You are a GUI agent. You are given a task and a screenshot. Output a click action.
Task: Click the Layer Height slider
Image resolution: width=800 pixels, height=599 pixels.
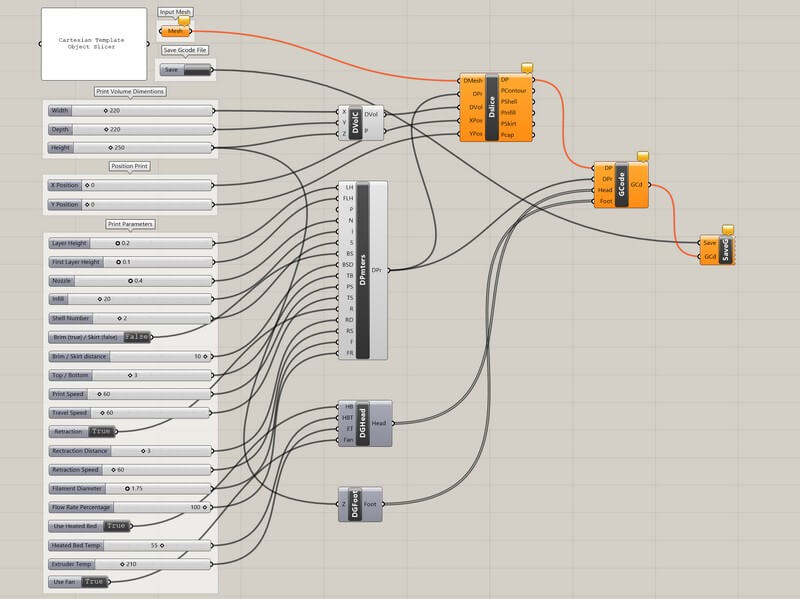[130, 243]
